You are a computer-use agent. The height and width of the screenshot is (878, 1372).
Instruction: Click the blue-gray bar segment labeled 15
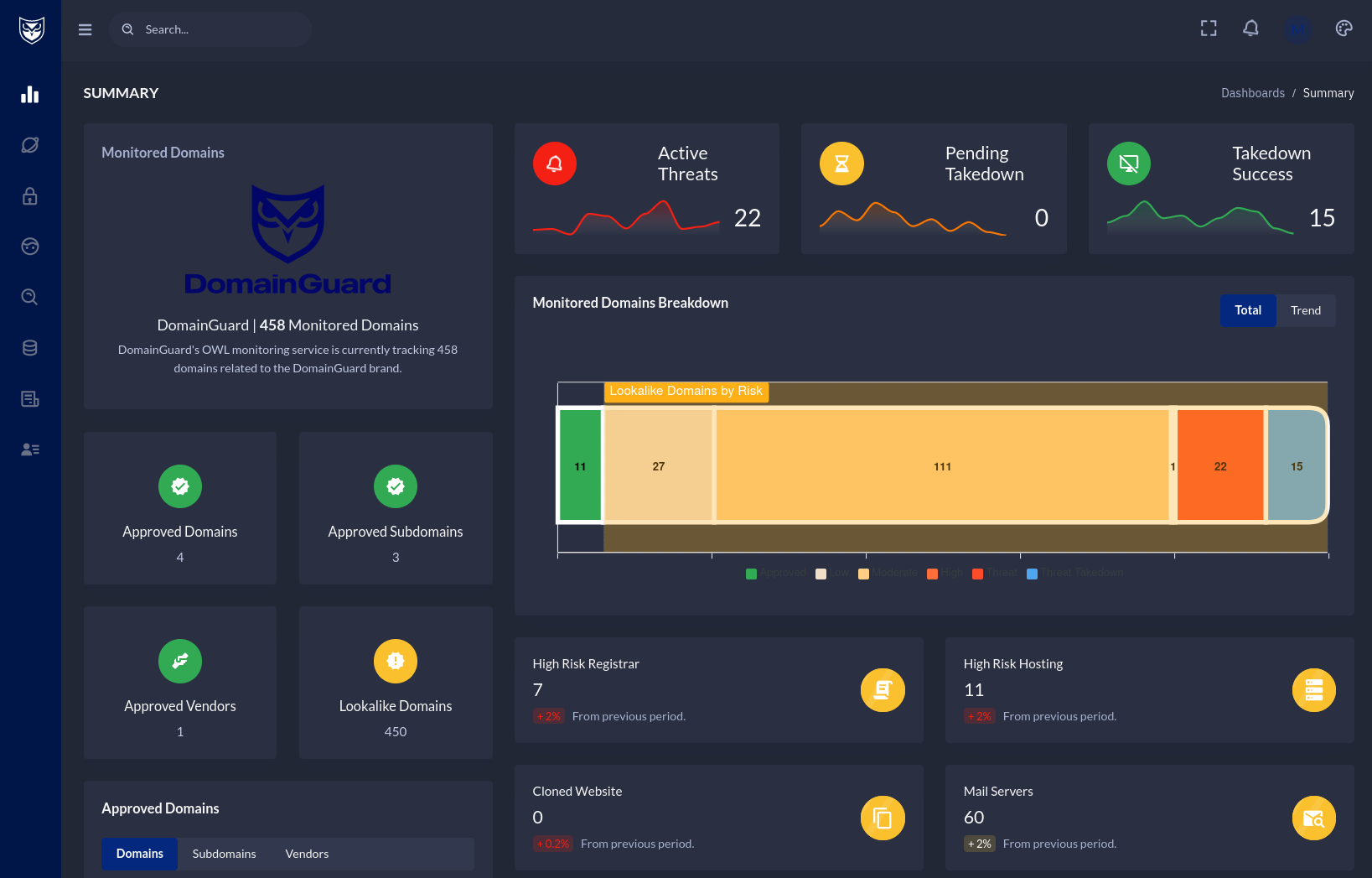(1297, 466)
